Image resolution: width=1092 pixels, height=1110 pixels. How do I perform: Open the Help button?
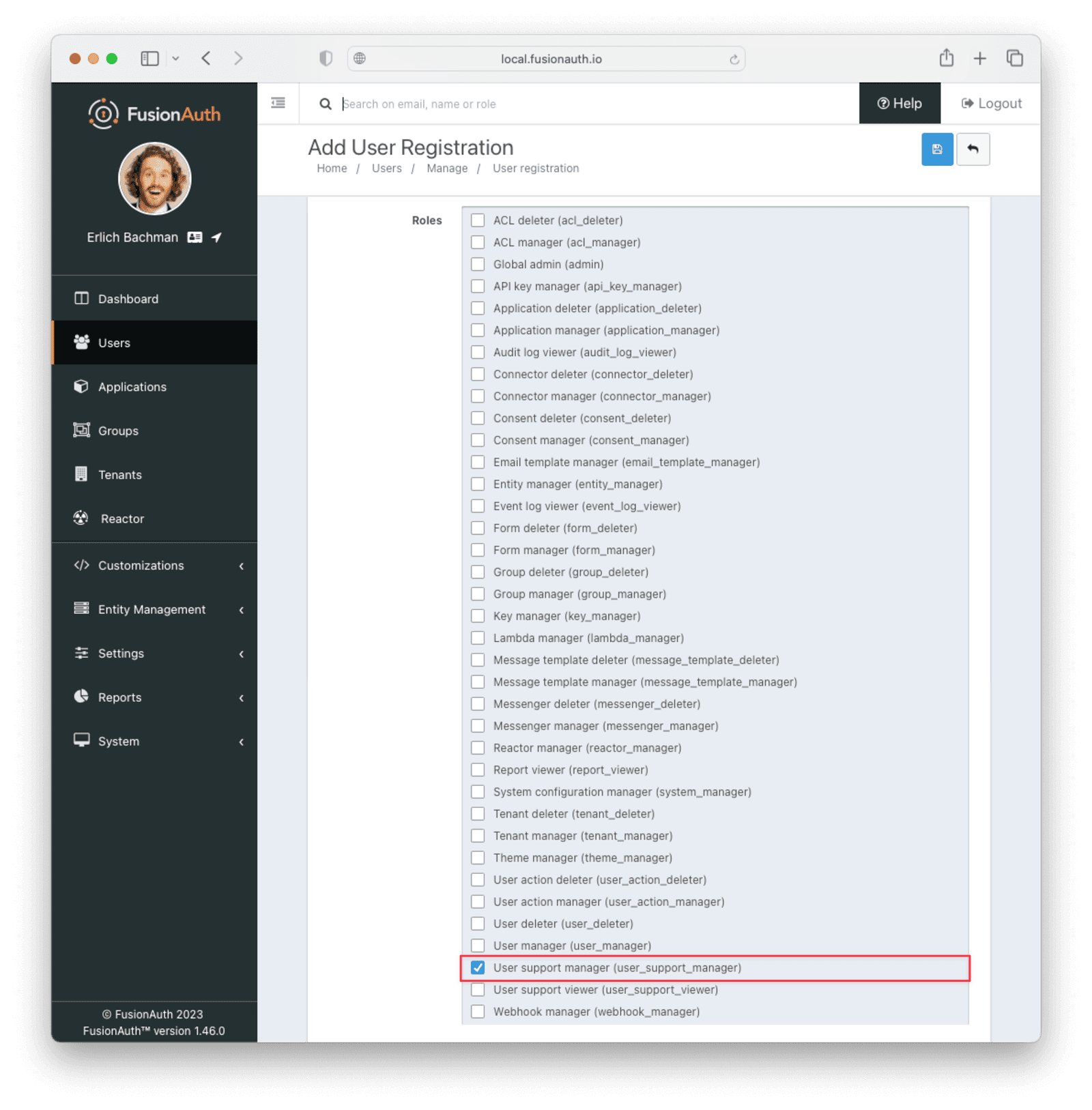pyautogui.click(x=899, y=104)
